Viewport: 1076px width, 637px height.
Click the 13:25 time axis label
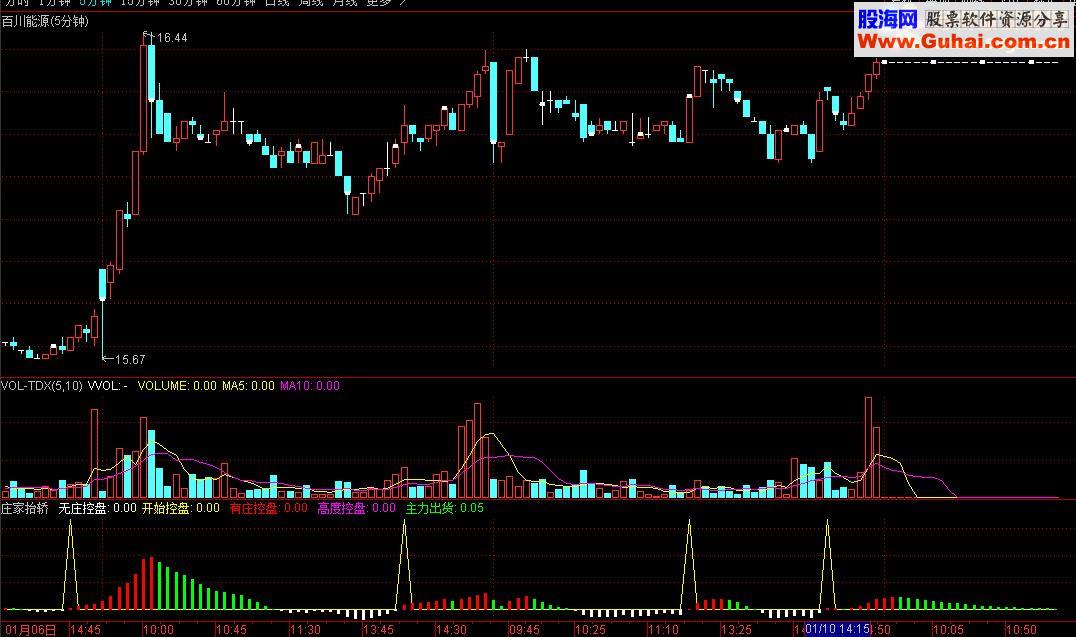click(736, 629)
